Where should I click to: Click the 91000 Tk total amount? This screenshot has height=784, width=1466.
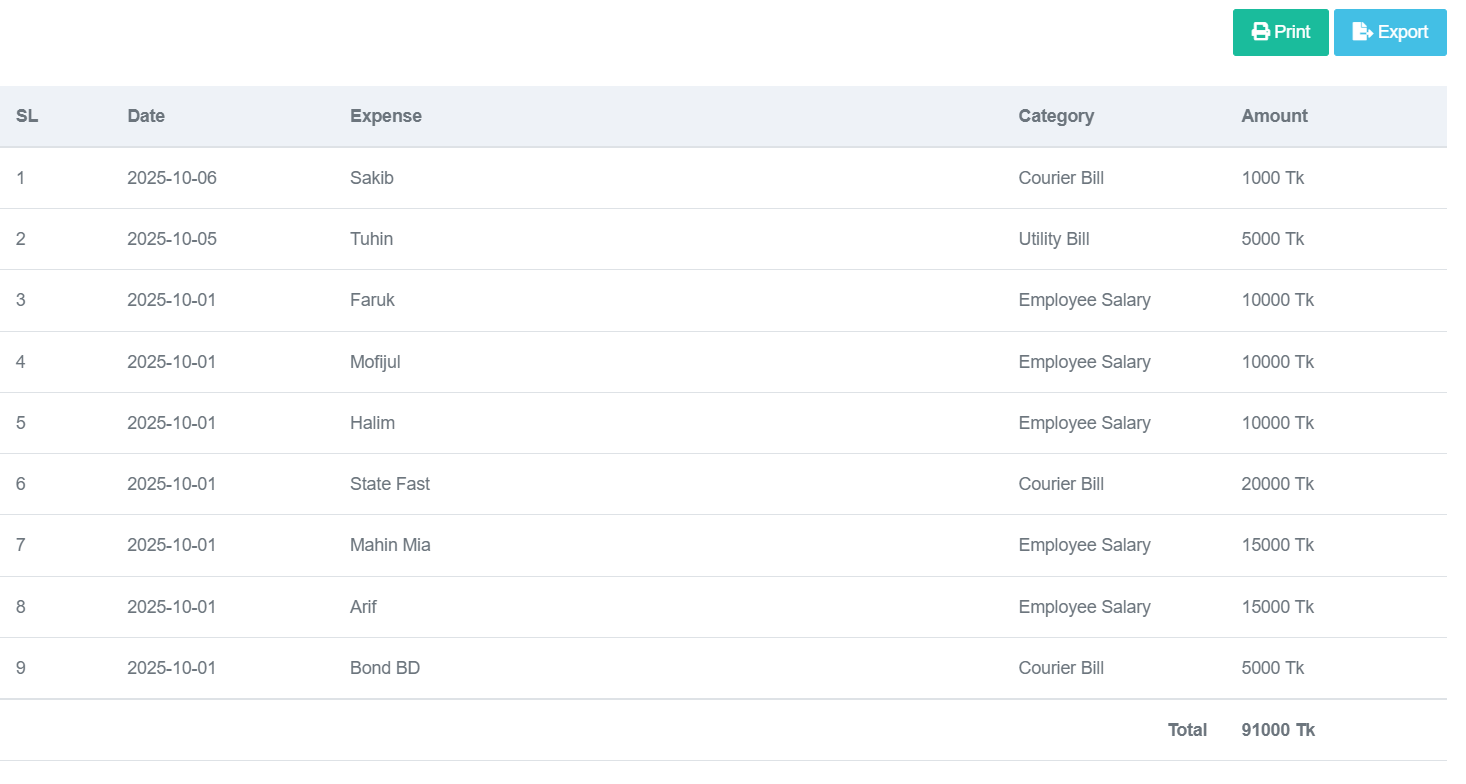pyautogui.click(x=1277, y=730)
